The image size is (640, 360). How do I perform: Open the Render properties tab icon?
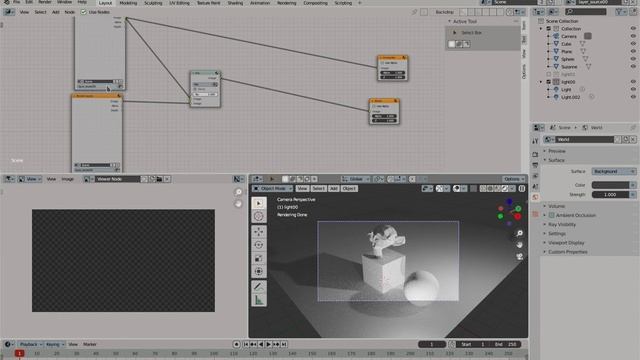[535, 155]
